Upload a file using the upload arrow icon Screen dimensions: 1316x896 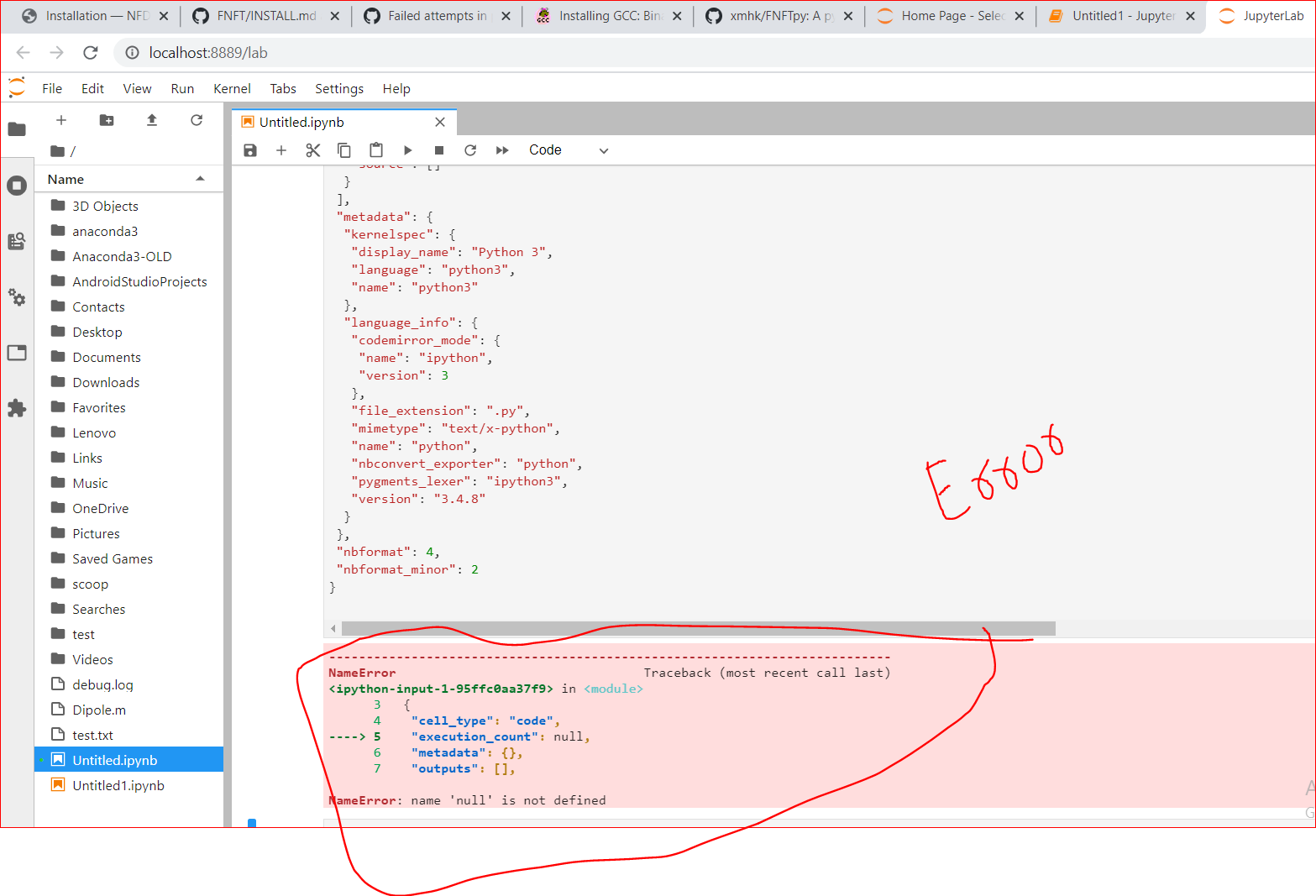coord(152,120)
